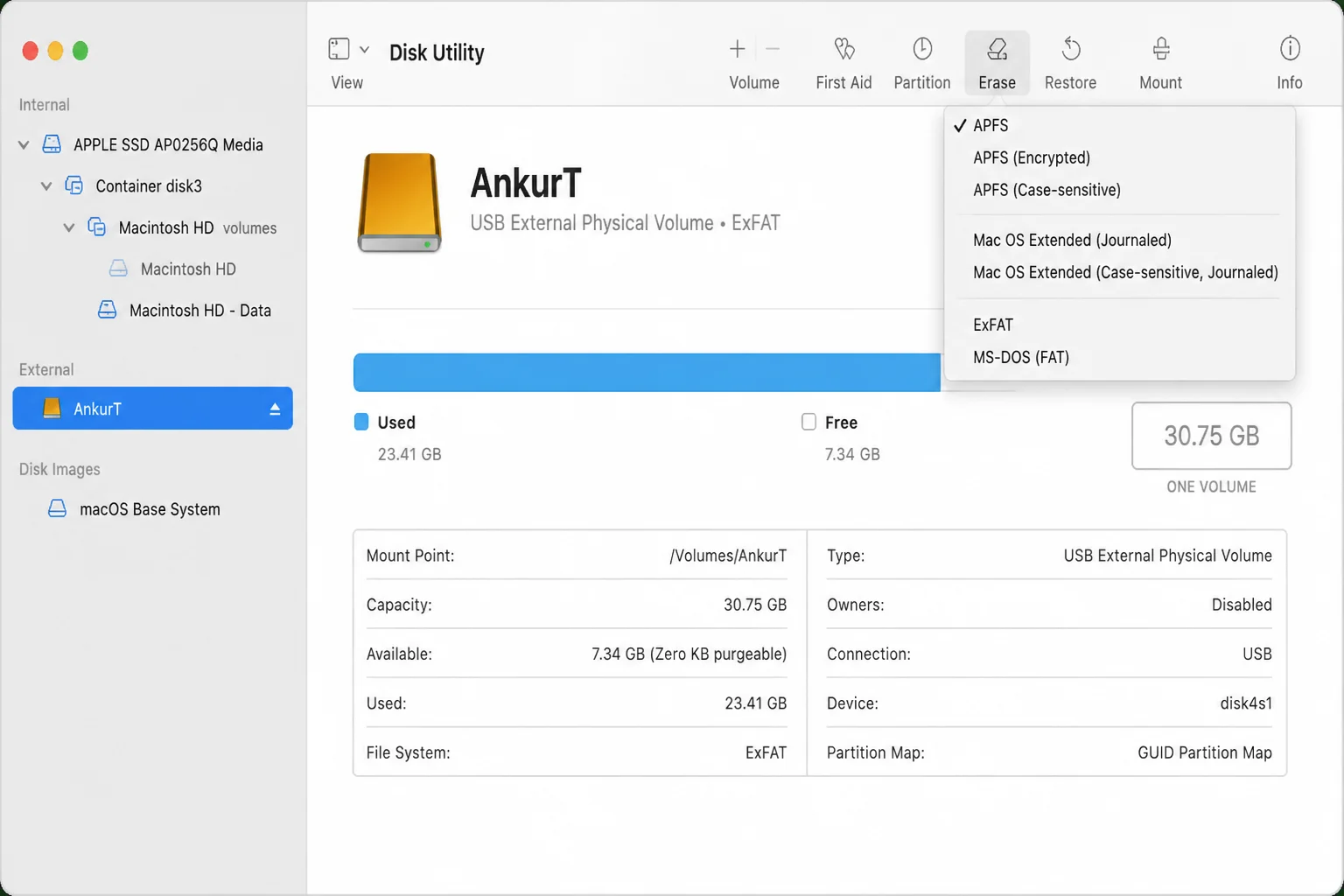The height and width of the screenshot is (896, 1344).
Task: Click the Container disk3 icon
Action: click(x=74, y=185)
